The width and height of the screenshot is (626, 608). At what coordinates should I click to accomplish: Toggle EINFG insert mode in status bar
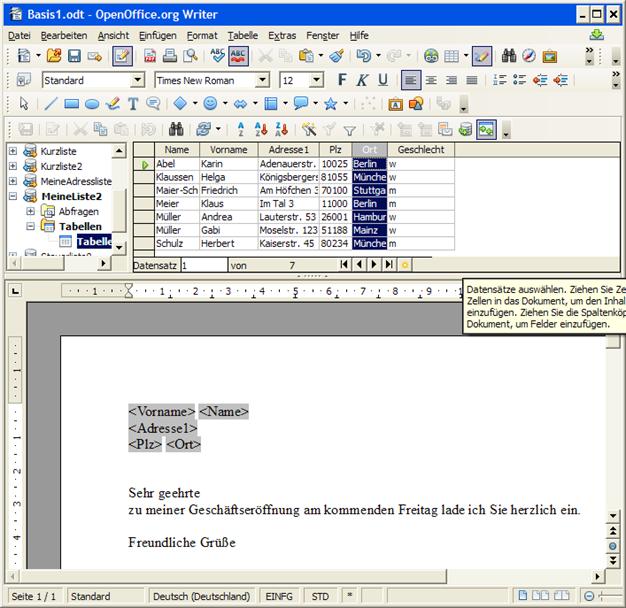click(x=279, y=597)
